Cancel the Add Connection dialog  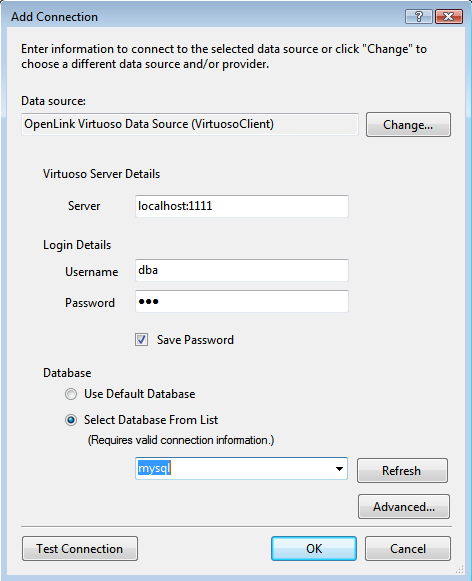(x=408, y=548)
